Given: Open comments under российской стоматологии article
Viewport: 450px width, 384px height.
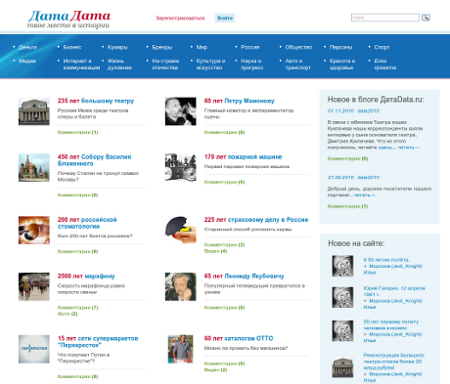Looking at the screenshot, I should (78, 251).
